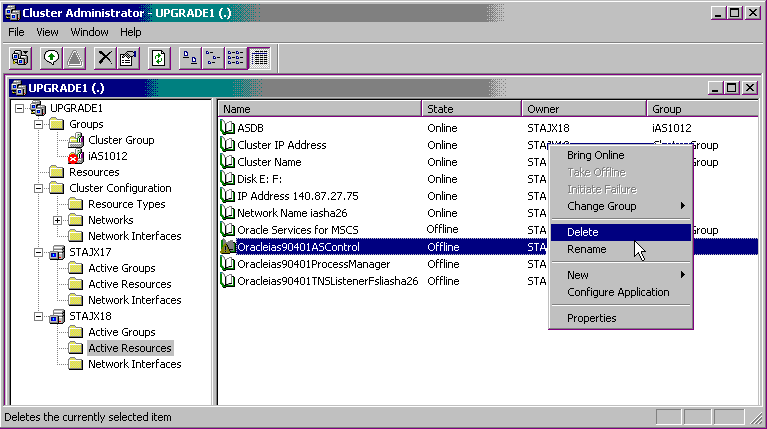The width and height of the screenshot is (767, 429).
Task: Switch to Details view
Action: click(259, 58)
